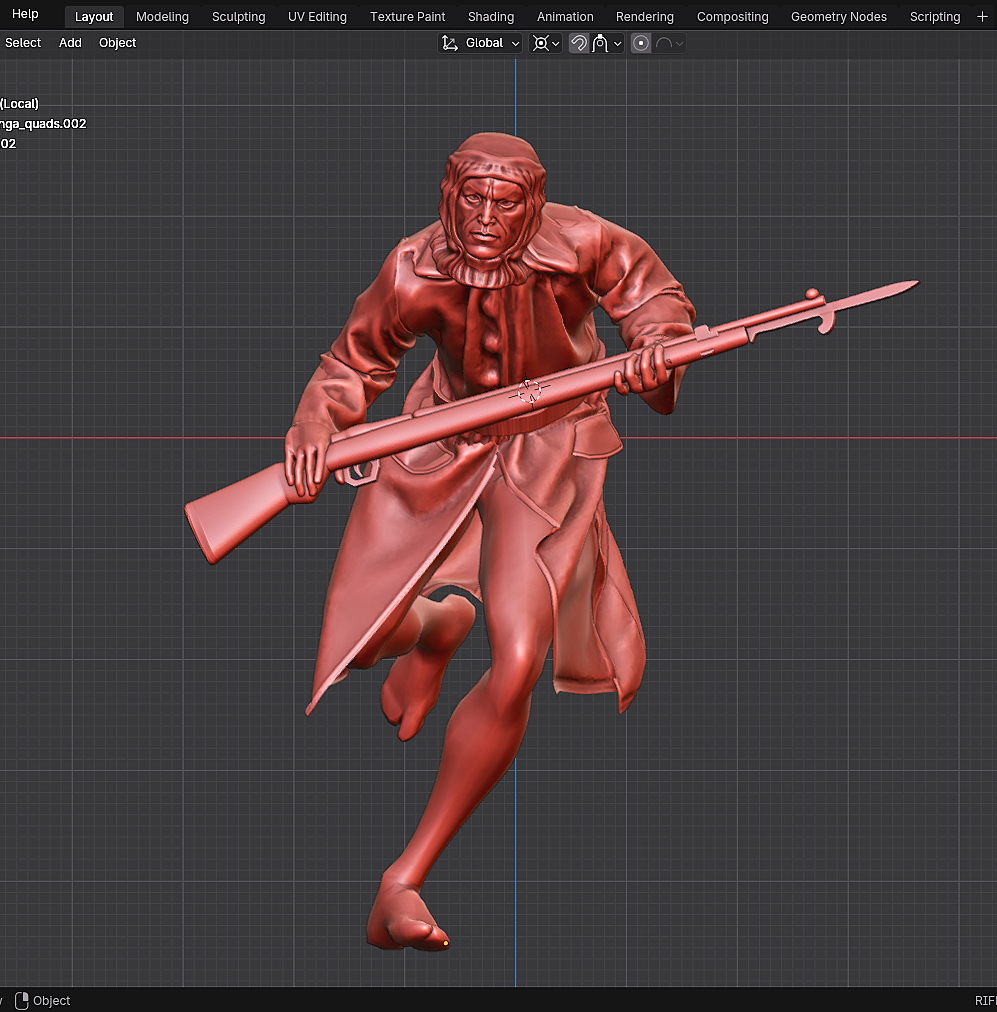The height and width of the screenshot is (1012, 997).
Task: Switch to the Modeling workspace tab
Action: 163,17
